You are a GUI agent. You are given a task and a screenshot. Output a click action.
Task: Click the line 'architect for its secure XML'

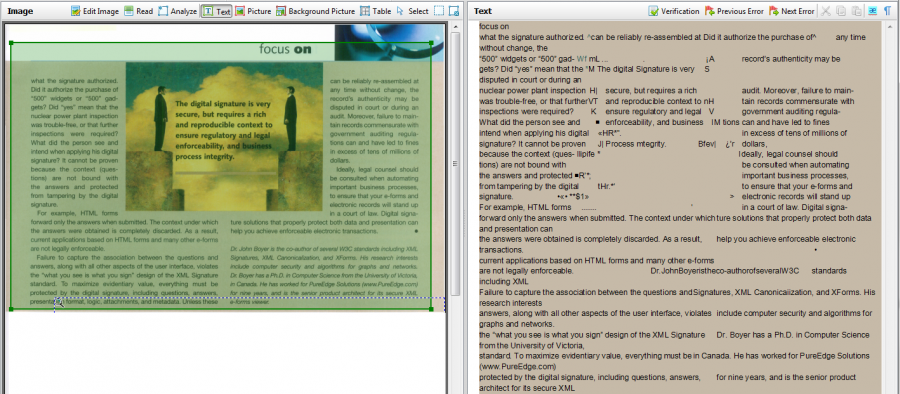point(527,388)
